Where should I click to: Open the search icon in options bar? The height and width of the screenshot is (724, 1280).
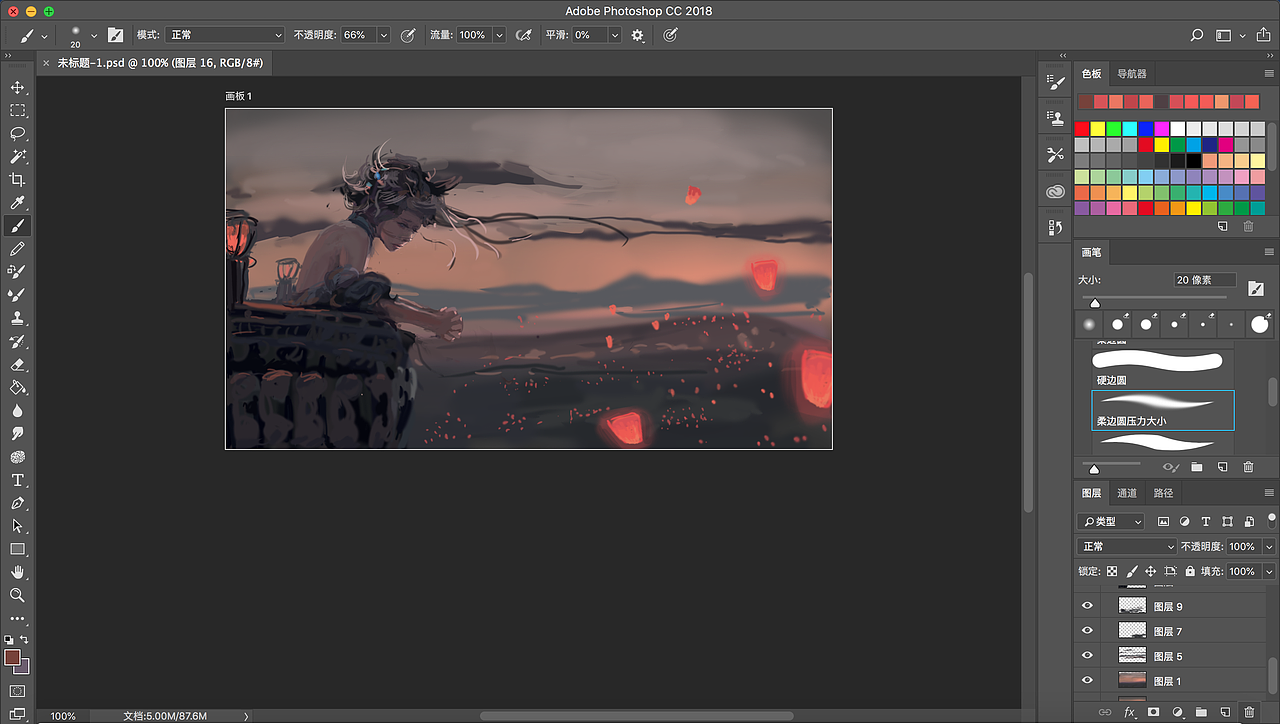point(1197,35)
